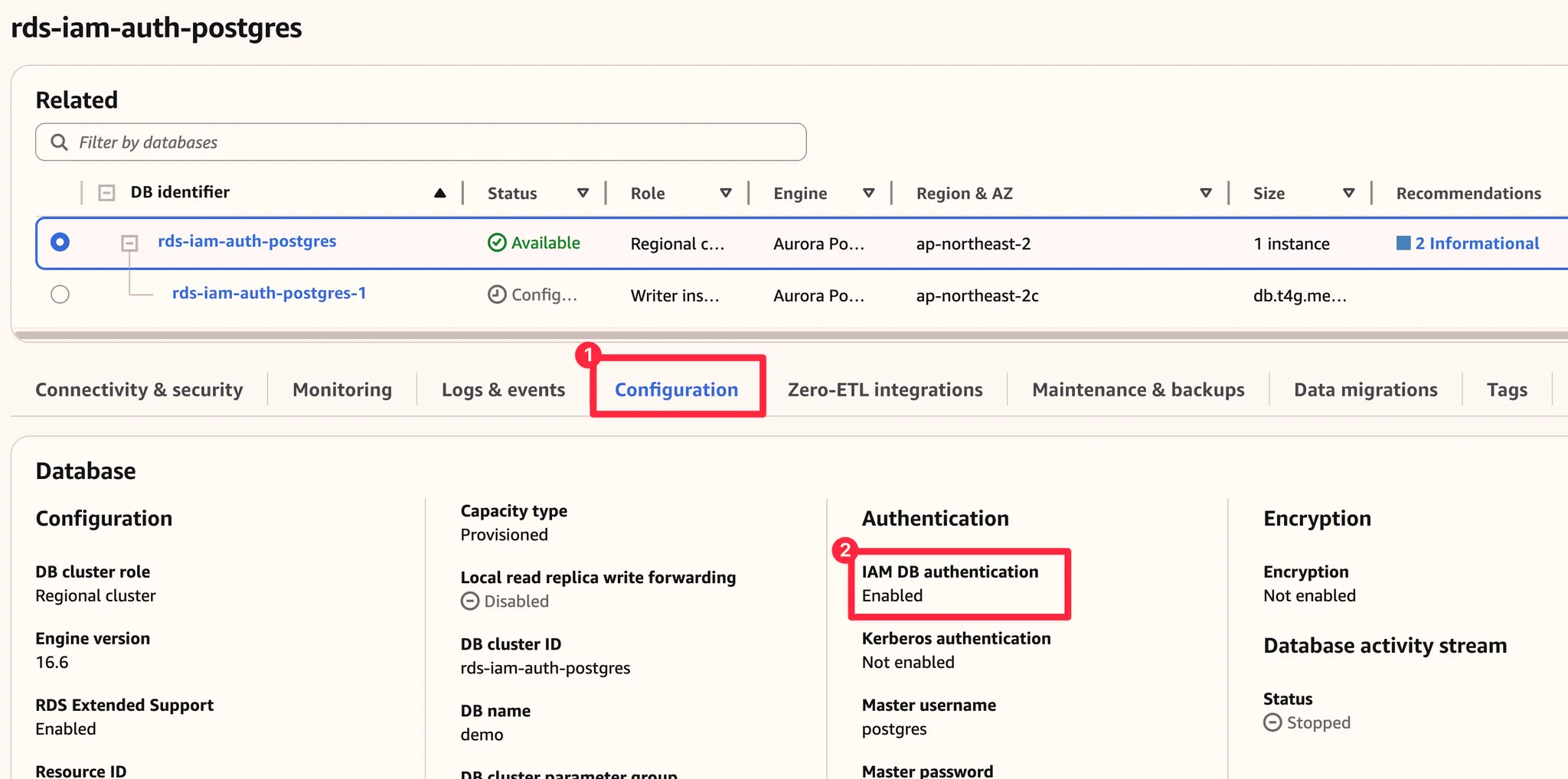Click the green Available status icon
1568x779 pixels.
click(497, 243)
